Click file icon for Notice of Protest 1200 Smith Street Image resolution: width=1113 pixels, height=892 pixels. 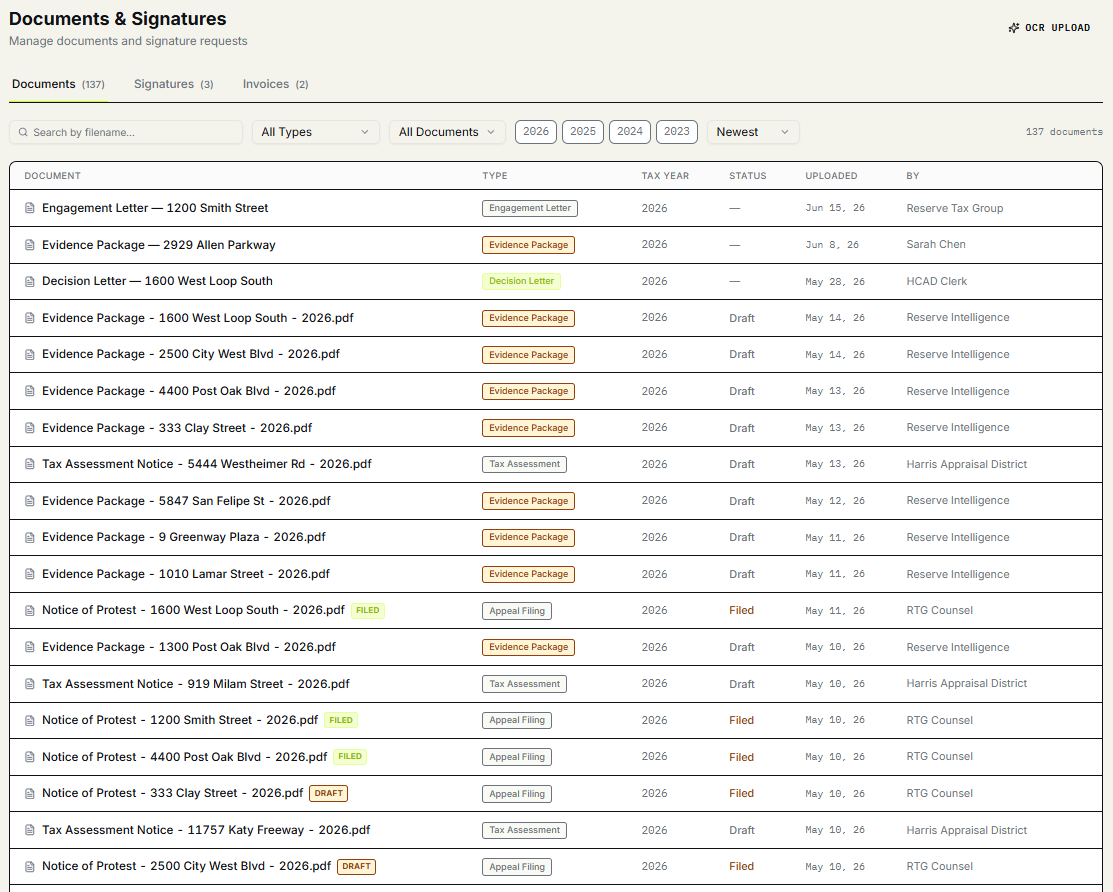(x=30, y=720)
